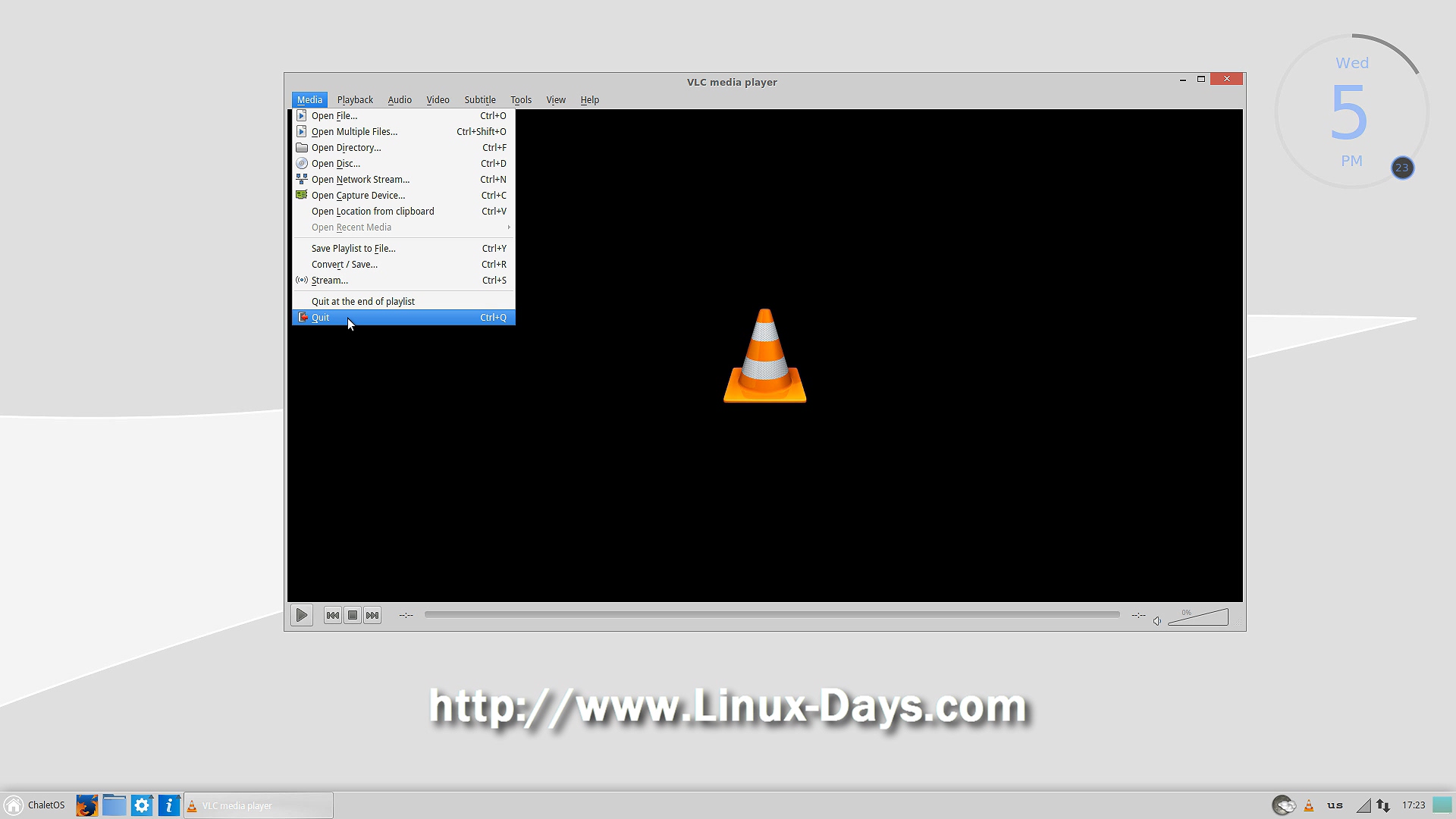Click the ChaletOS start menu button
This screenshot has height=819, width=1456.
35,805
